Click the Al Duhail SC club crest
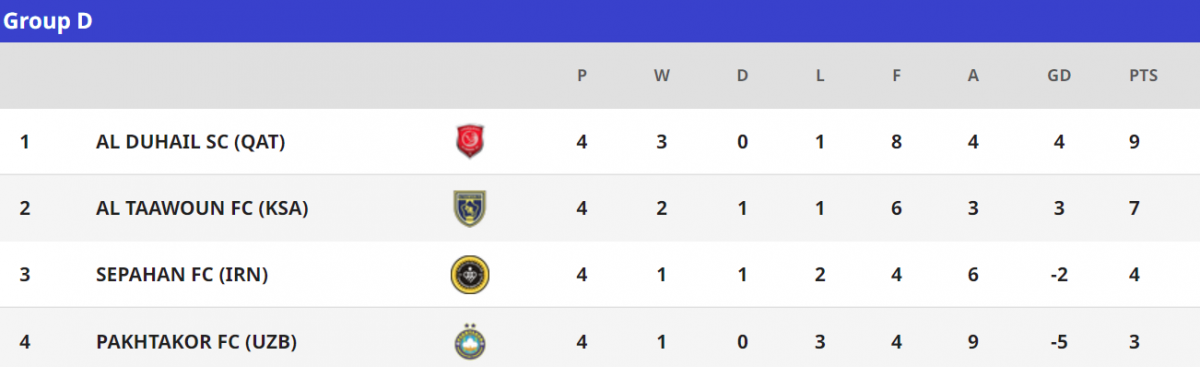The width and height of the screenshot is (1200, 367). pos(469,142)
